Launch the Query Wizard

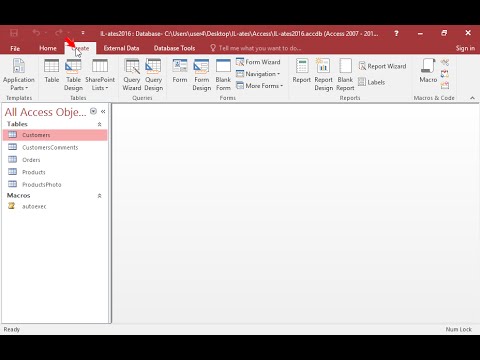coord(132,75)
